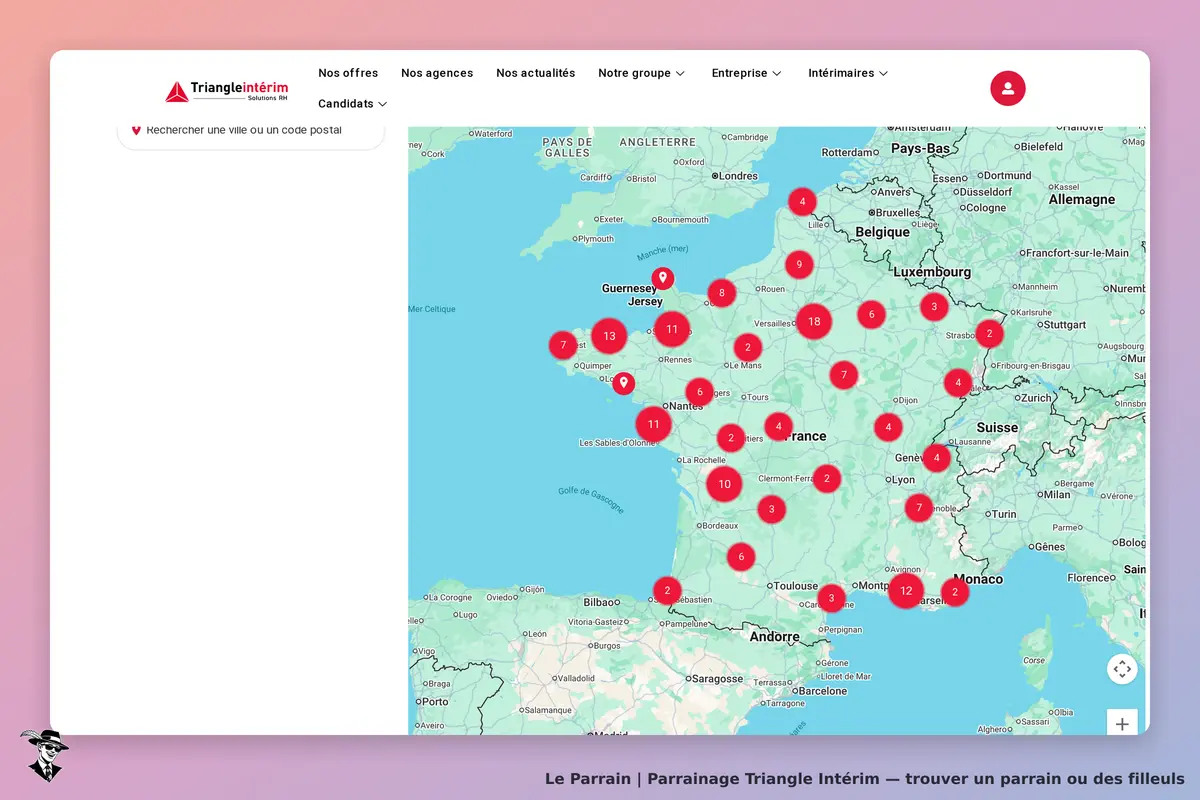
Task: Expand the Notre groupe dropdown
Action: coord(642,73)
